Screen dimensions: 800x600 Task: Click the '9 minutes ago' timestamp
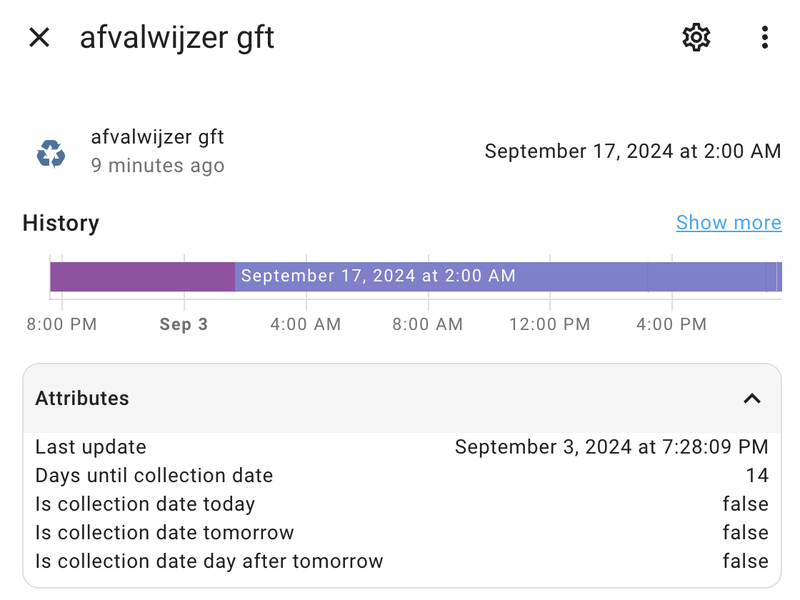click(x=158, y=166)
